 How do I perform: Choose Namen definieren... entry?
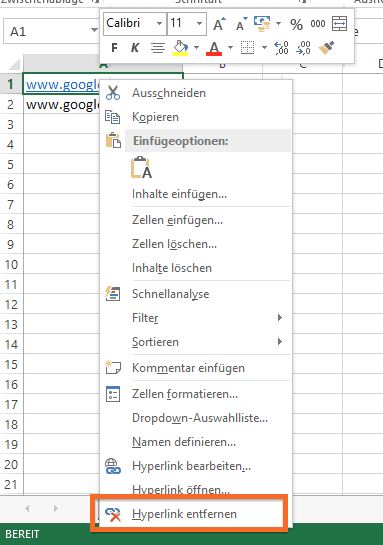(x=196, y=442)
